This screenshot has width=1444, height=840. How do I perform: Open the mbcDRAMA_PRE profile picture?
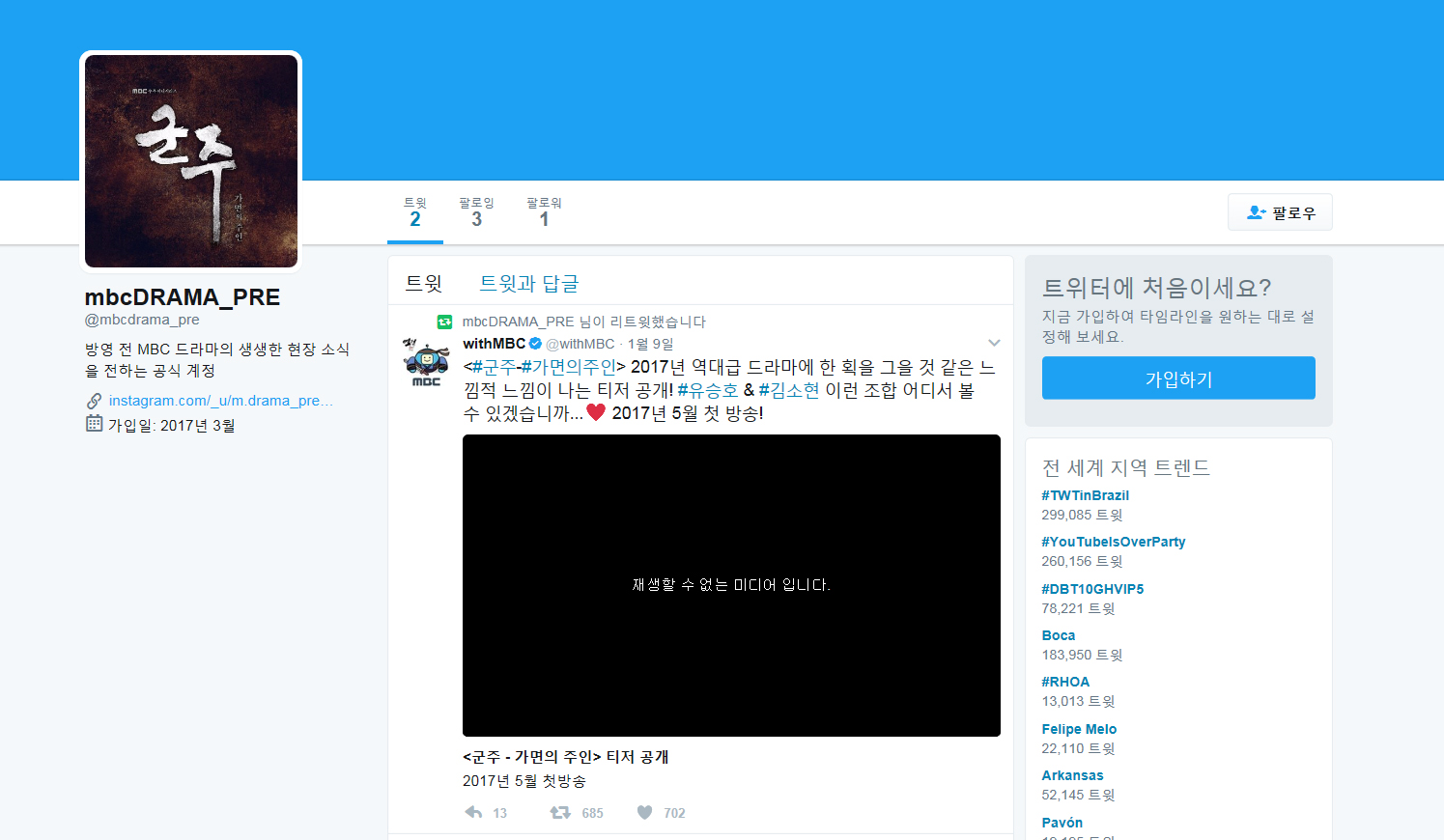[191, 161]
